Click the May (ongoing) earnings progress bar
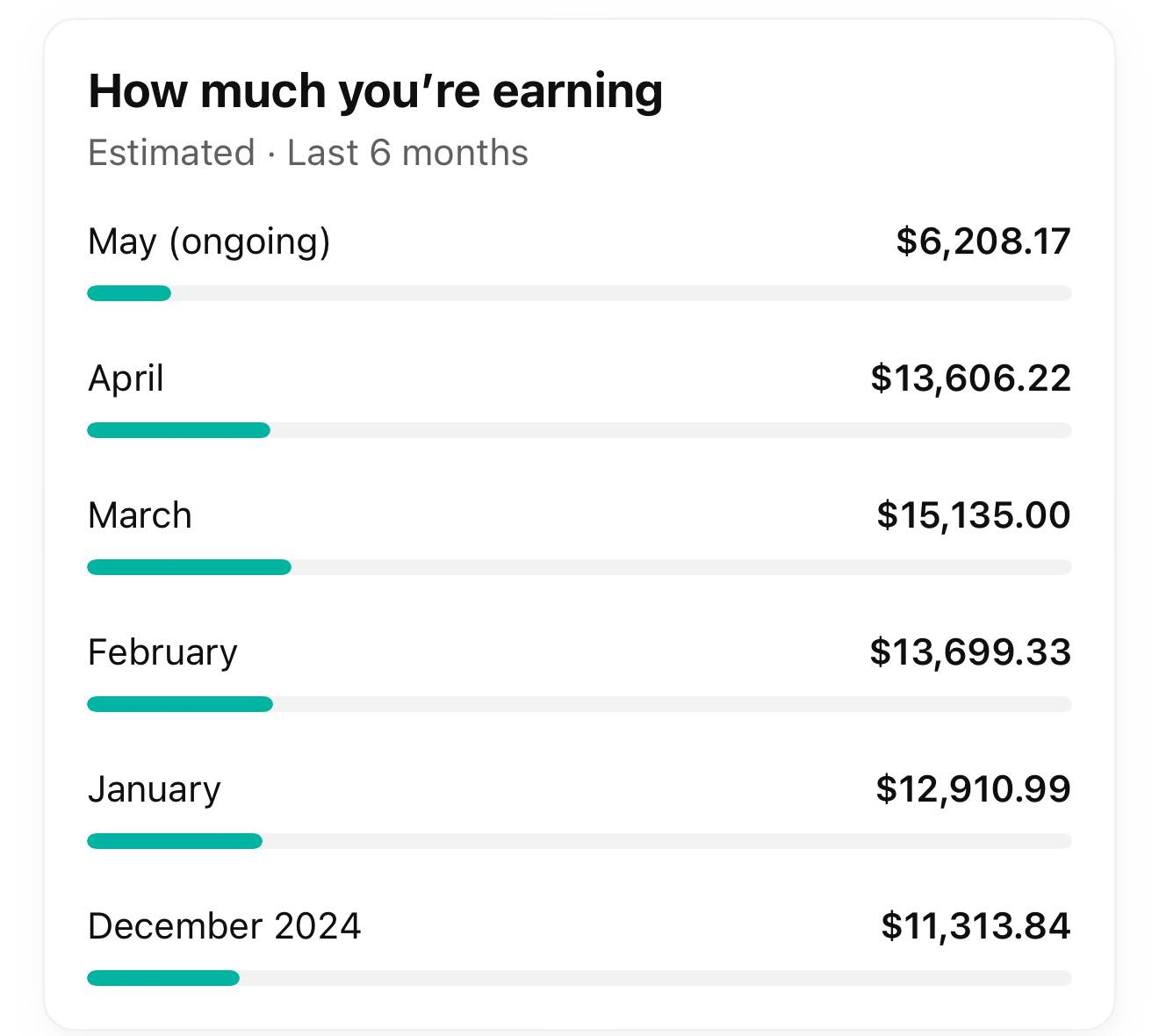The height and width of the screenshot is (1036, 1159). 579,293
